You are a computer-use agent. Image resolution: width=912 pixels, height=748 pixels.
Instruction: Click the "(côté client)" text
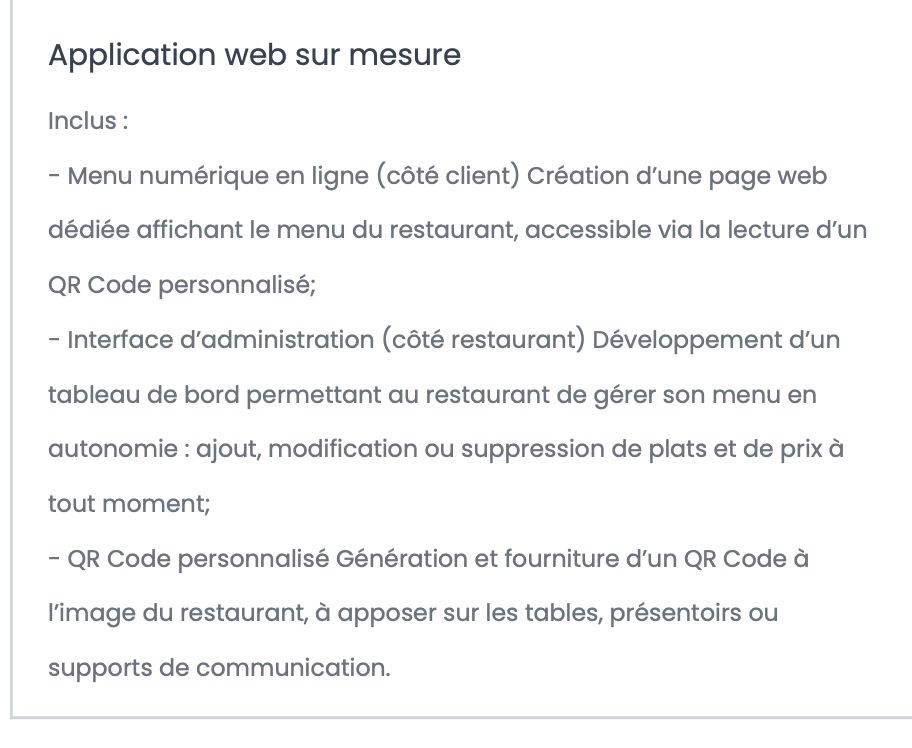[x=448, y=176]
